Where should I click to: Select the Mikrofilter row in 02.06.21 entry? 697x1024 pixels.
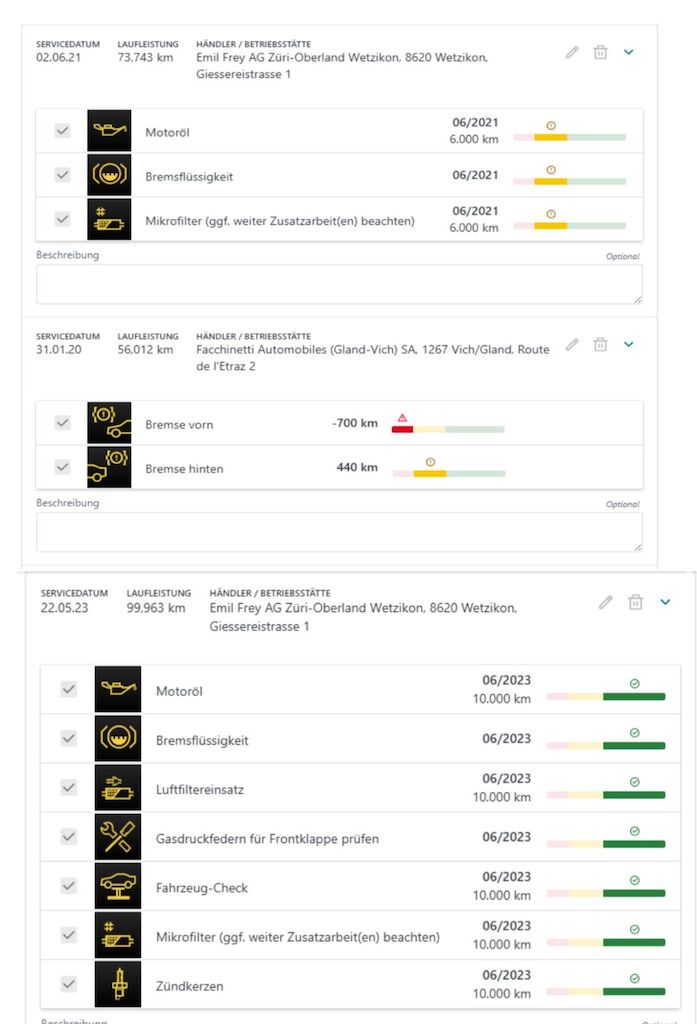tap(279, 220)
